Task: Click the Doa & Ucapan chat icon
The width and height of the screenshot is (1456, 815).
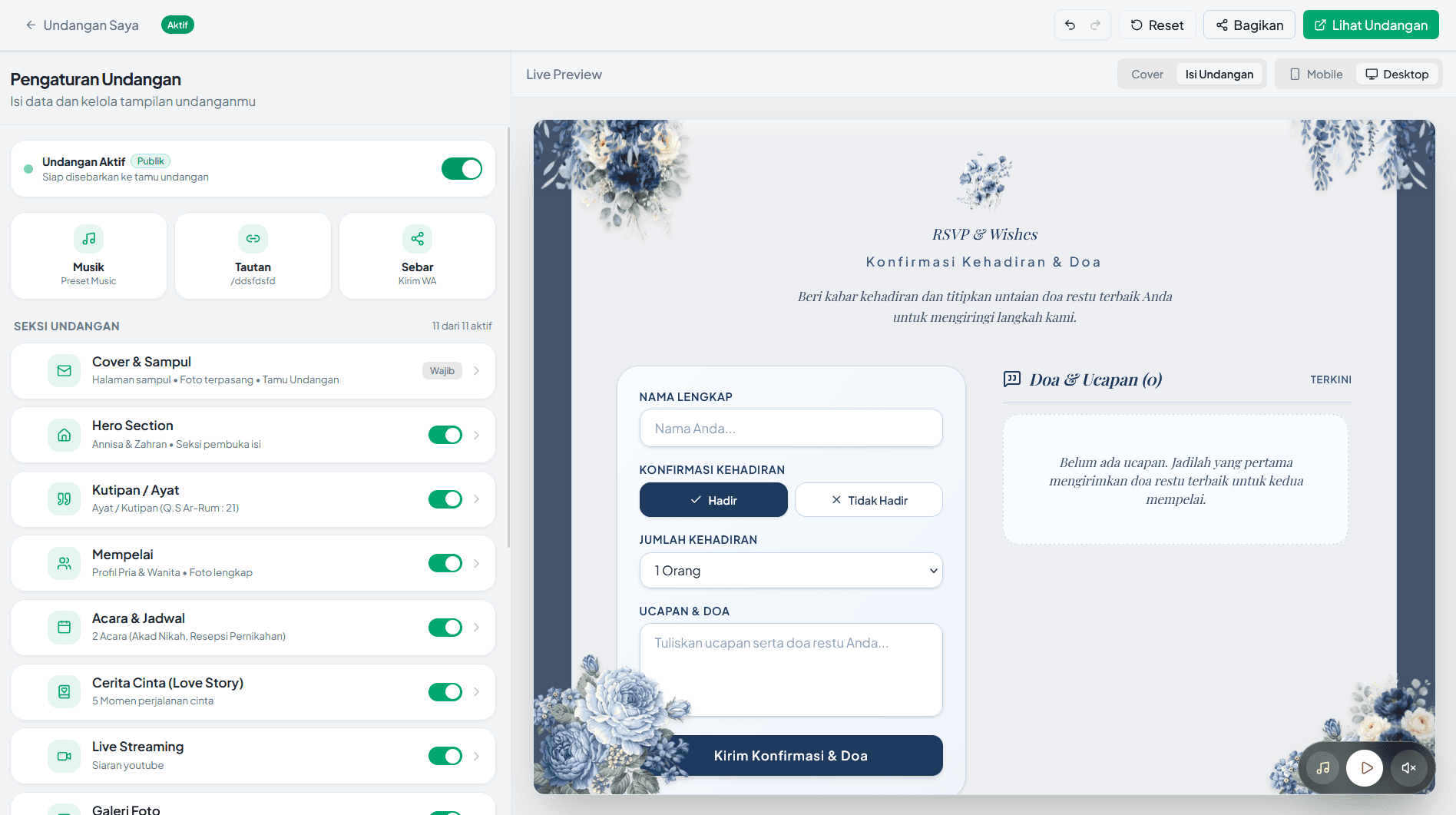Action: [1012, 379]
